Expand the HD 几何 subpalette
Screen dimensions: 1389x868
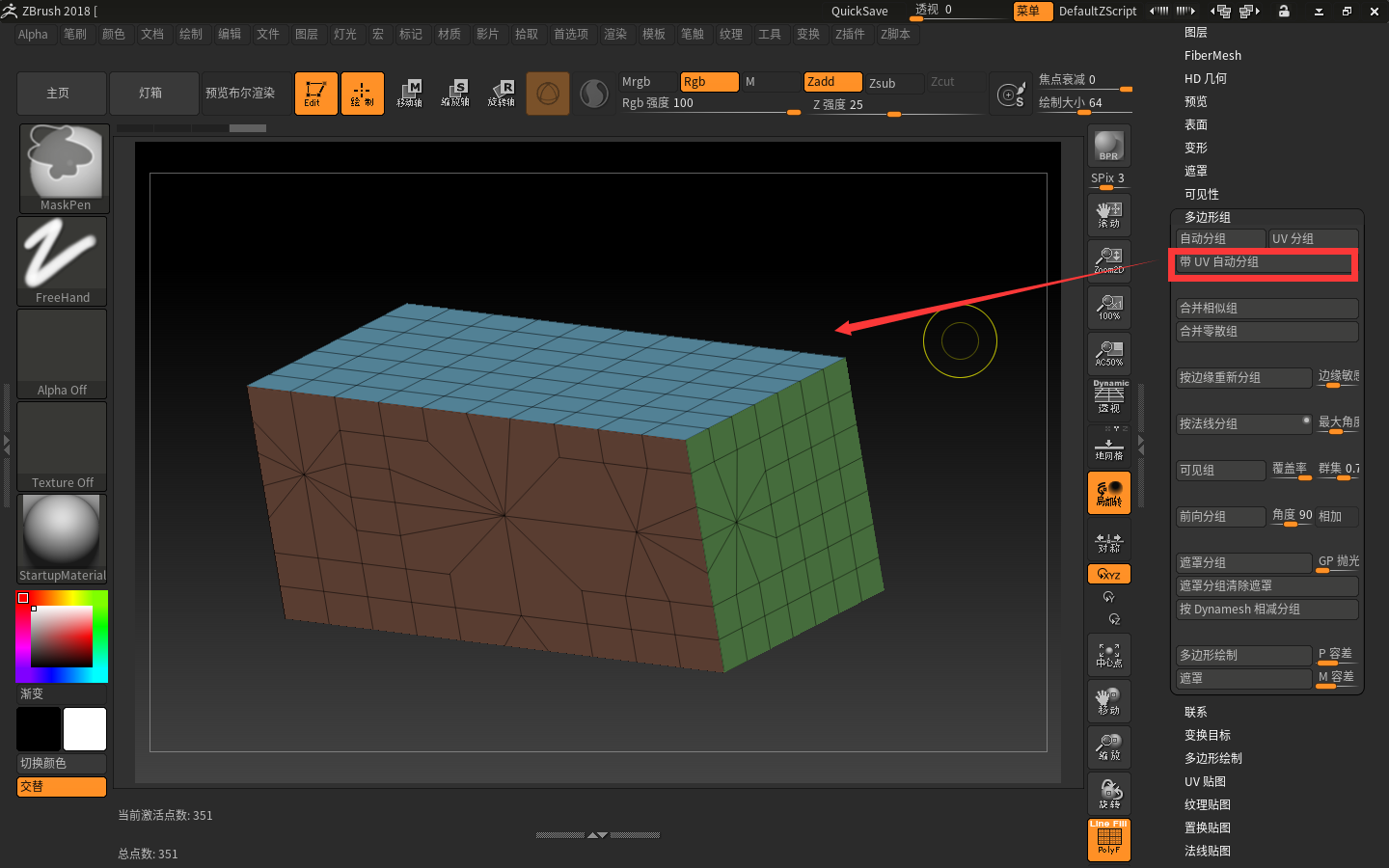1206,78
